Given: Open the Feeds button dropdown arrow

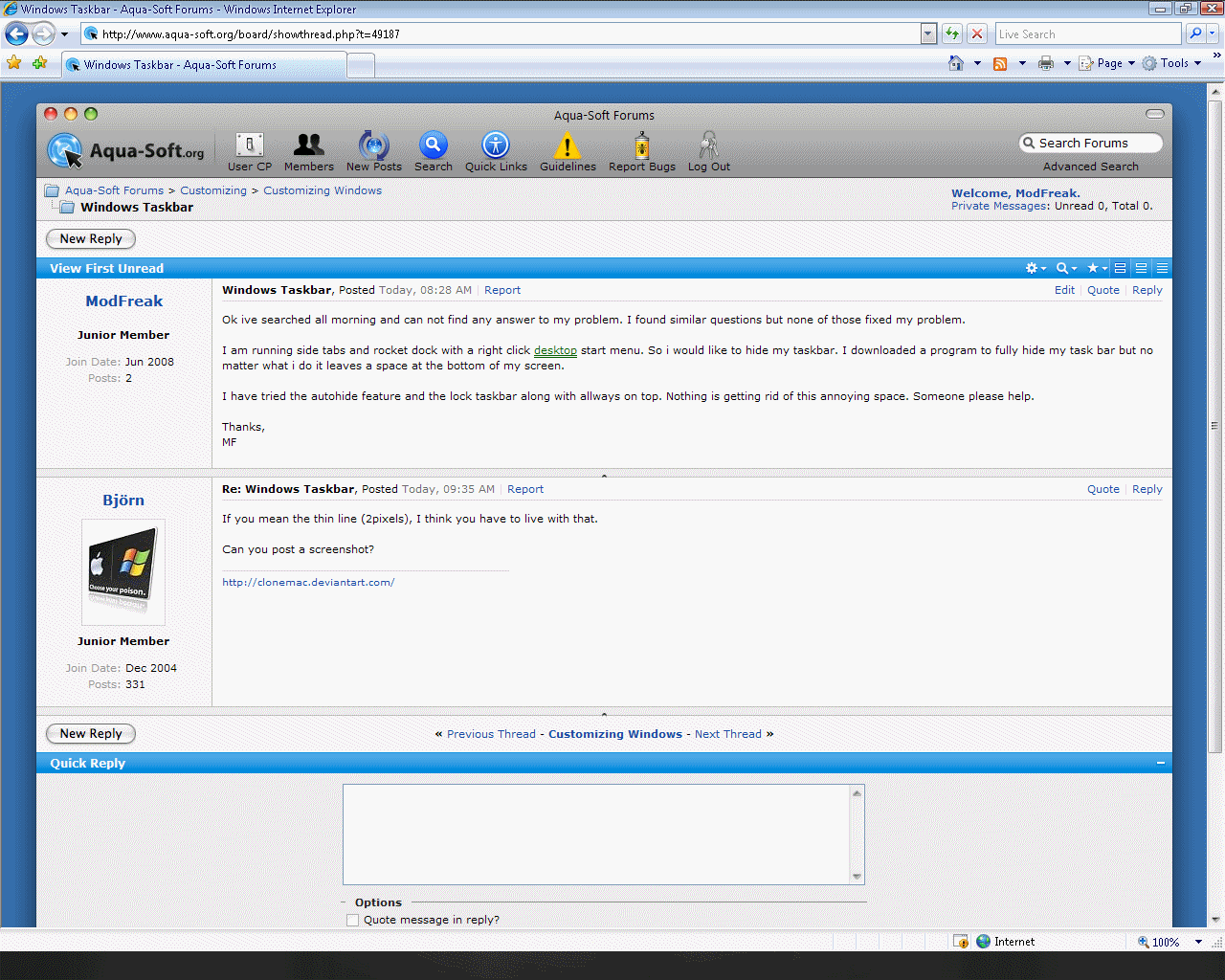Looking at the screenshot, I should click(x=1022, y=63).
